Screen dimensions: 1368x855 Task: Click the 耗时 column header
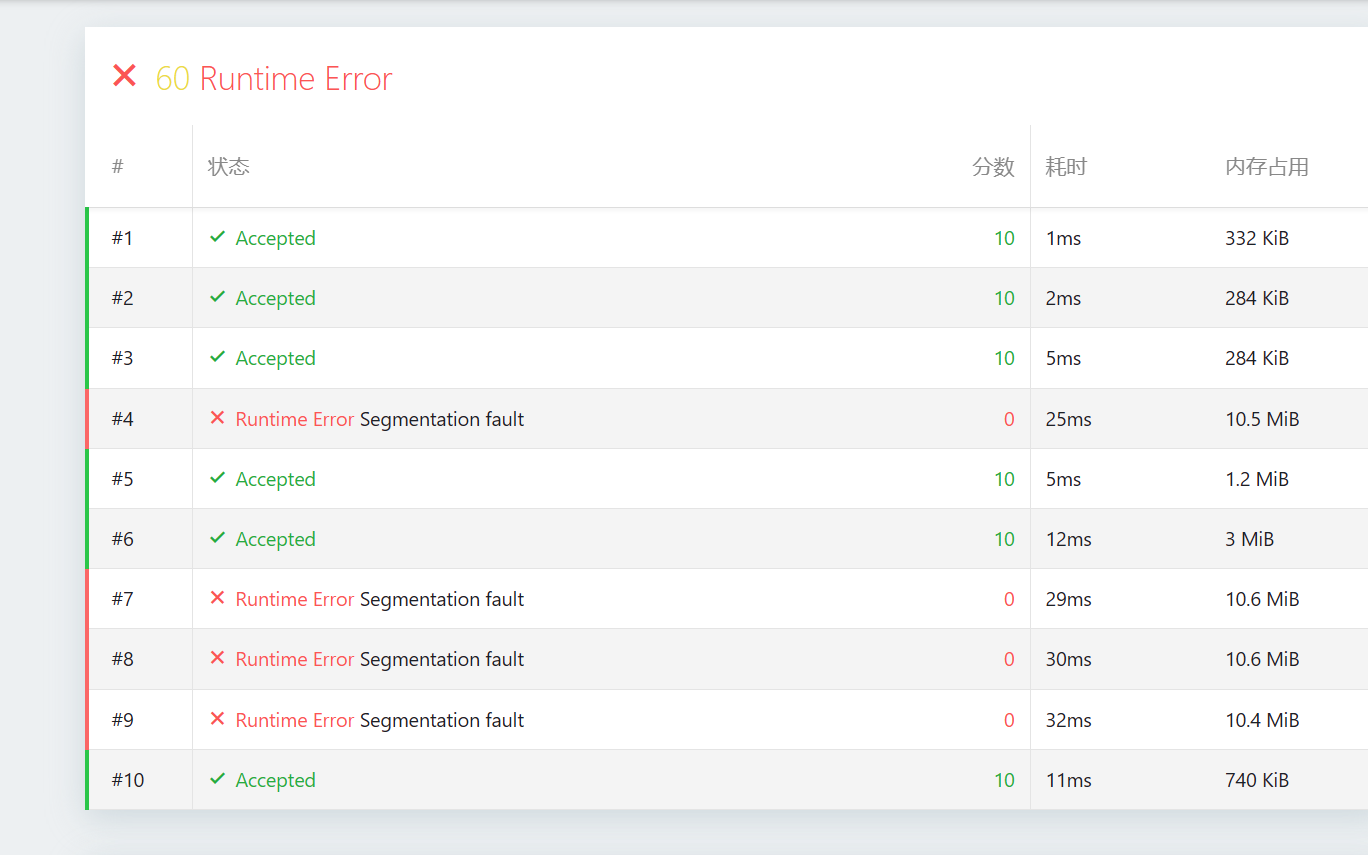1066,167
